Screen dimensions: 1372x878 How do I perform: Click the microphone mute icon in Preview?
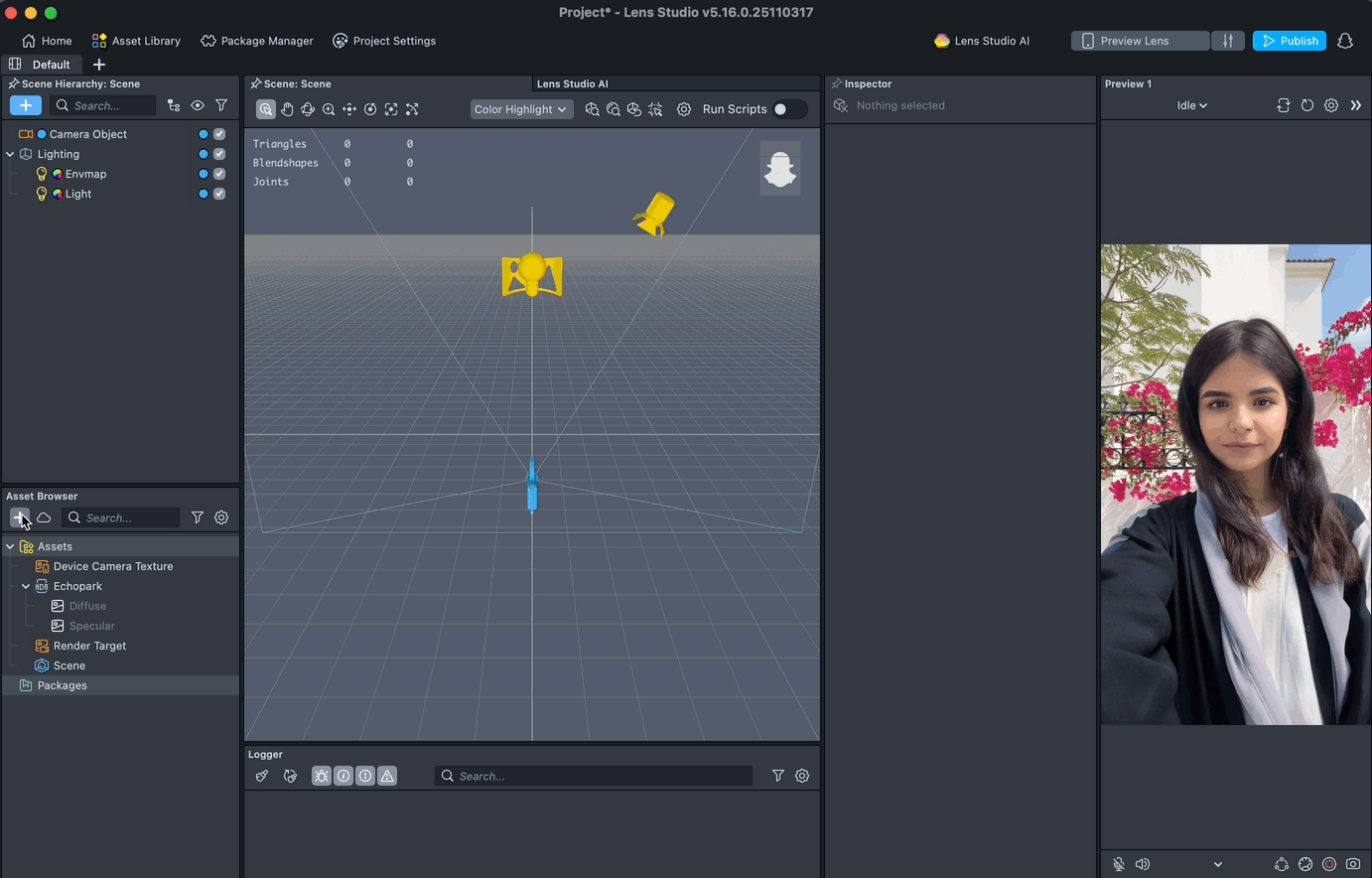pos(1119,864)
